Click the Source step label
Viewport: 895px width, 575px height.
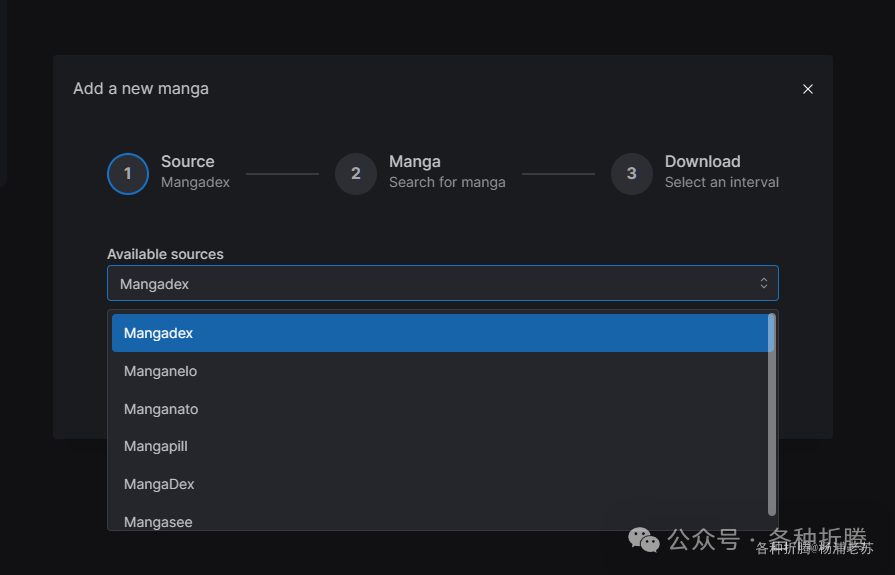188,162
